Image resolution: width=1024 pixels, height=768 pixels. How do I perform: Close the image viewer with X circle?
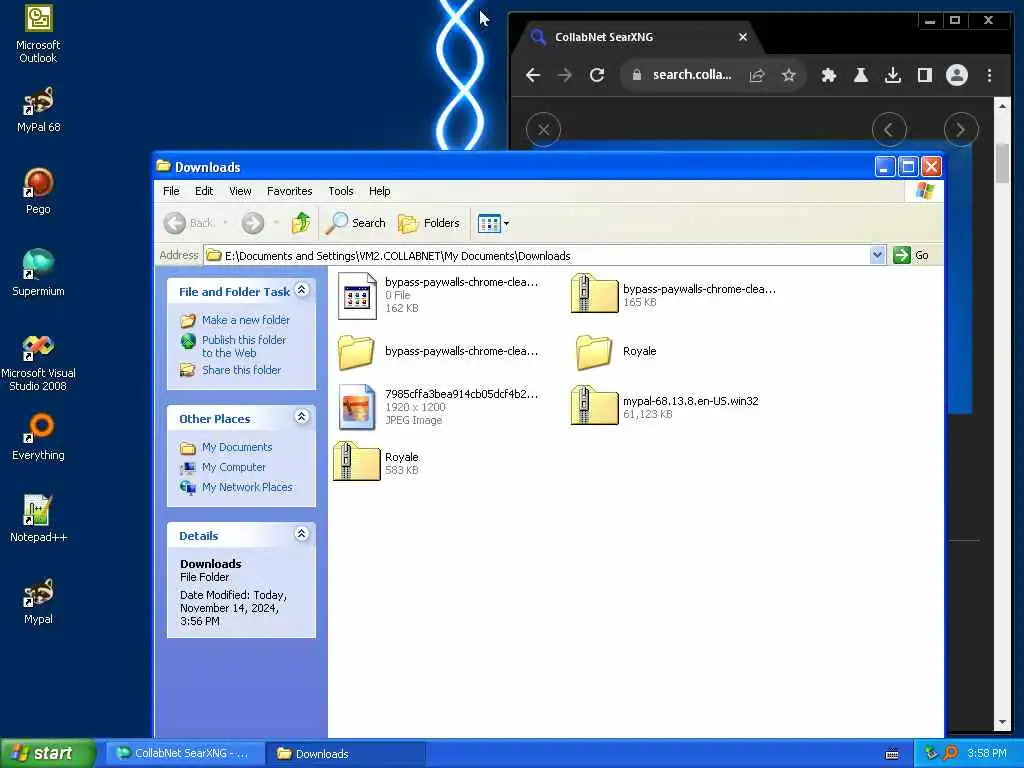pos(543,129)
